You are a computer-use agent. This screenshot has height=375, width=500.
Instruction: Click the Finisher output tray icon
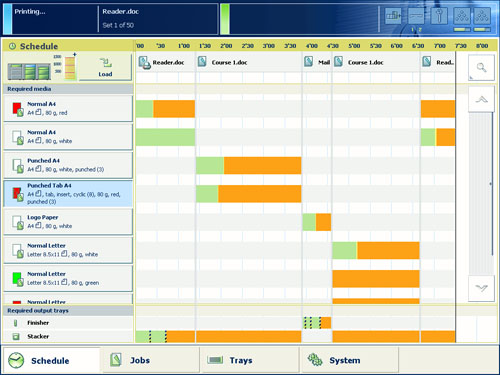(15, 323)
